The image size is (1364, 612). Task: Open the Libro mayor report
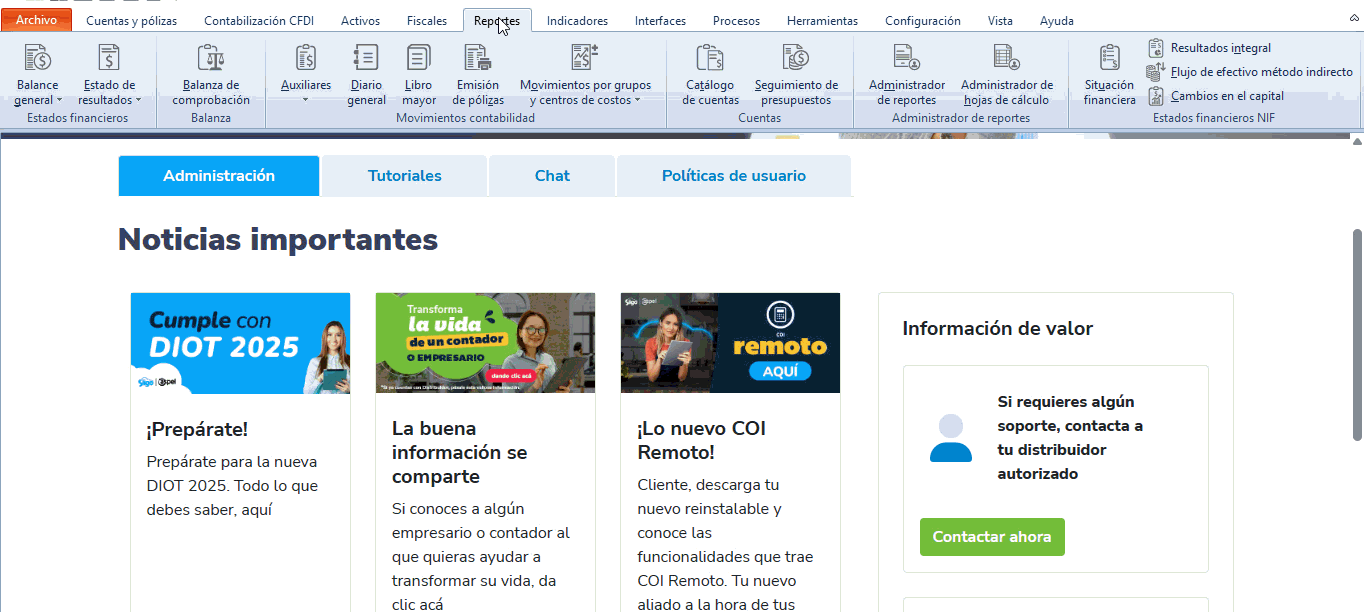[419, 74]
